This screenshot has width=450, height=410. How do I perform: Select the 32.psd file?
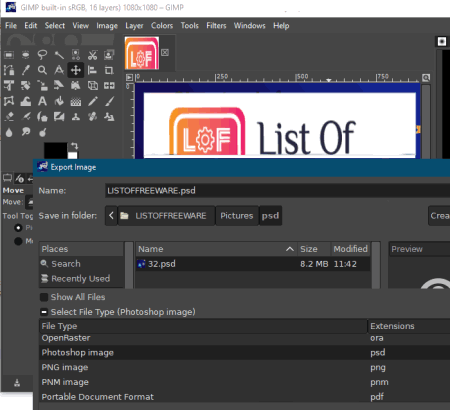[x=253, y=264]
